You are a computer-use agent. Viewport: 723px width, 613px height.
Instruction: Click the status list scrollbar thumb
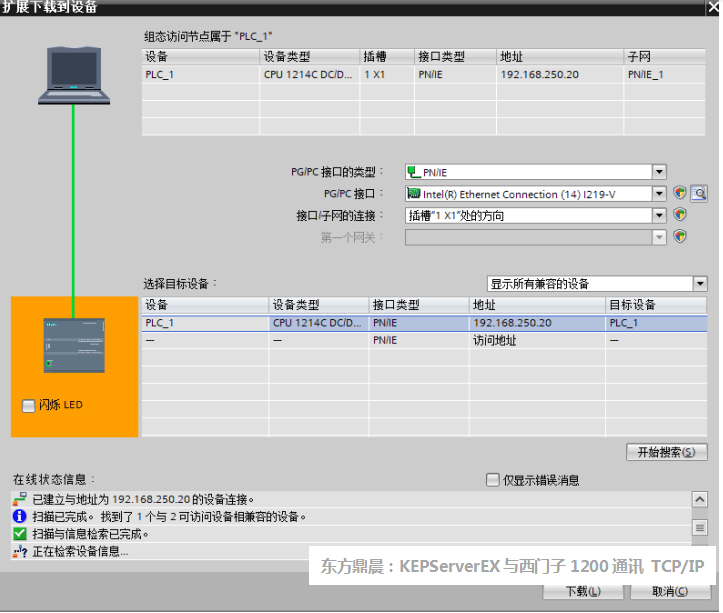point(700,528)
